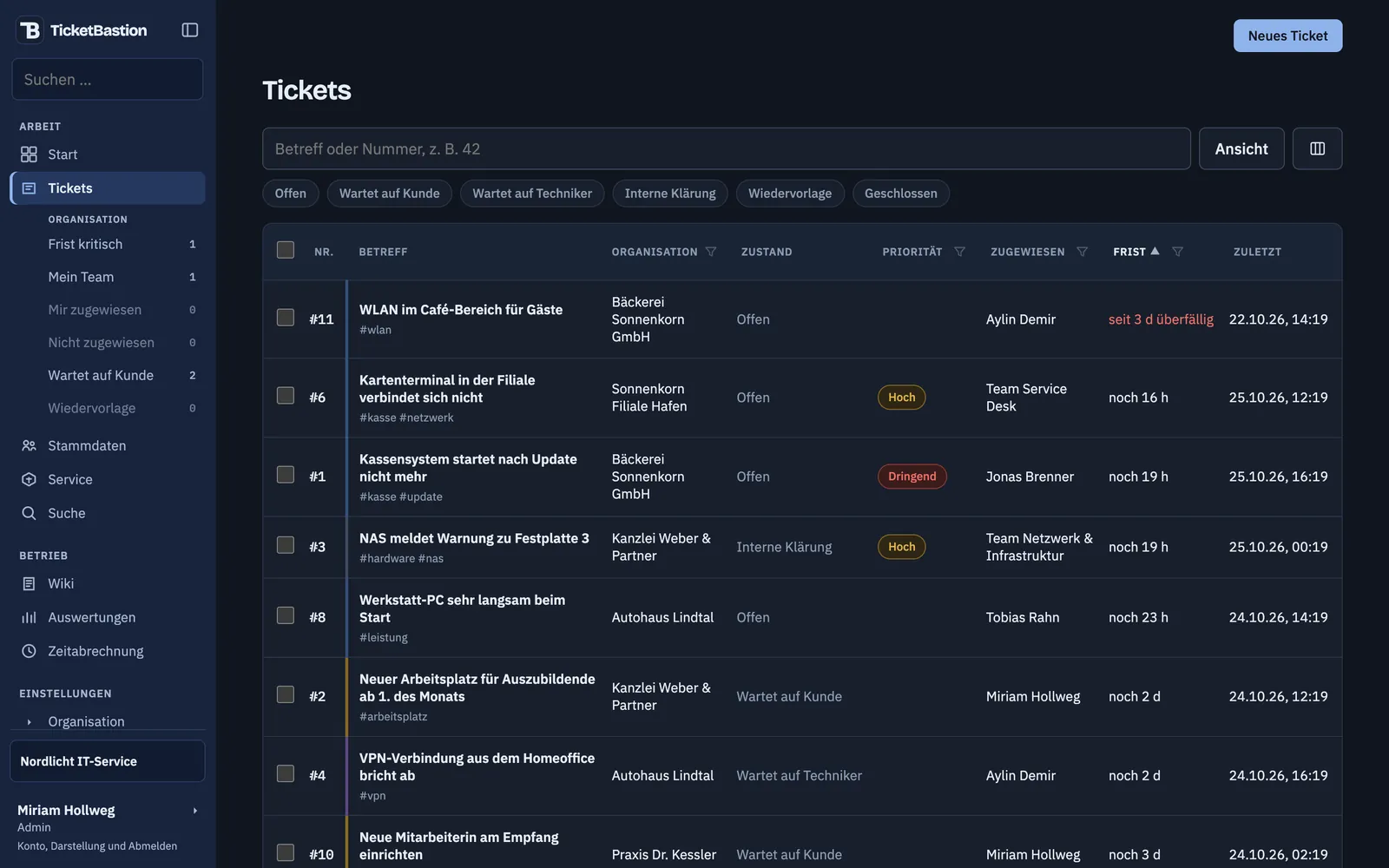Open Wiki document icon
The image size is (1389, 868).
coord(29,583)
